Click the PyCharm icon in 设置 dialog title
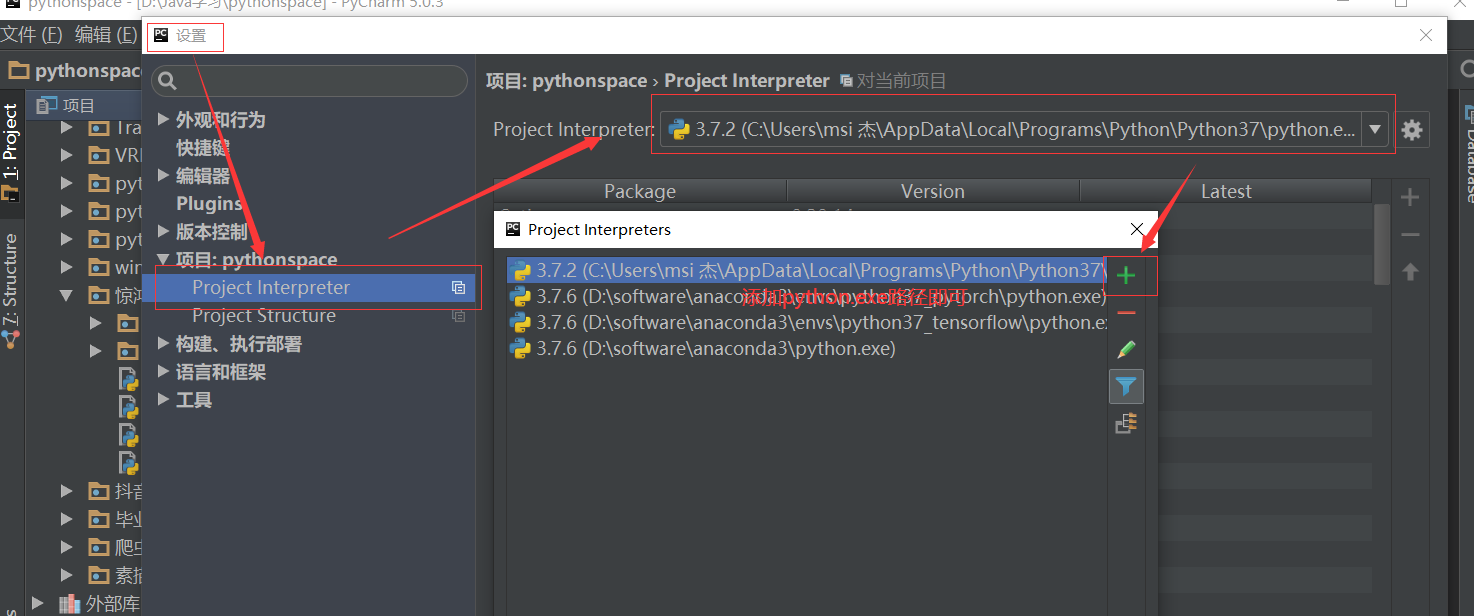This screenshot has width=1474, height=616. (x=161, y=36)
